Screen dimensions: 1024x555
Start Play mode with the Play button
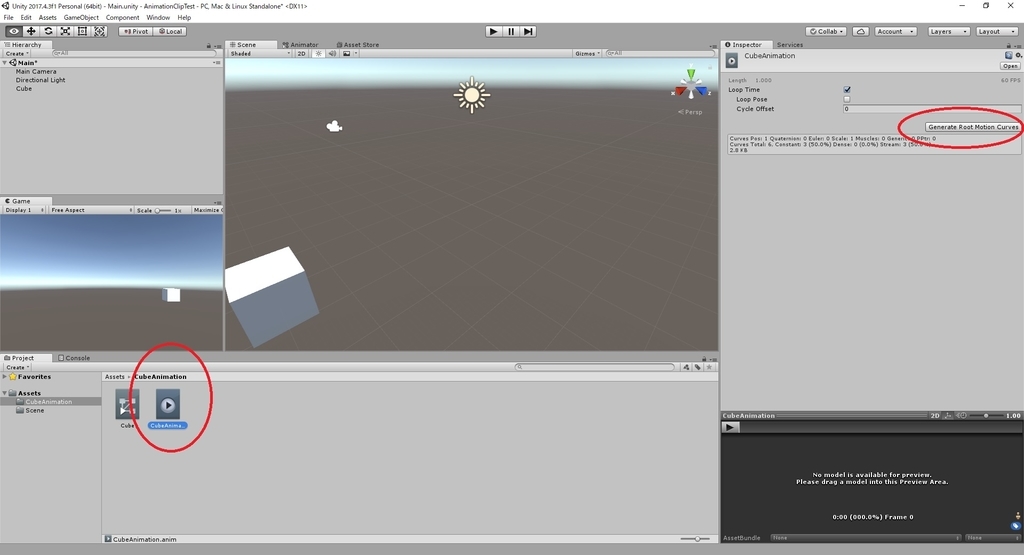[494, 31]
